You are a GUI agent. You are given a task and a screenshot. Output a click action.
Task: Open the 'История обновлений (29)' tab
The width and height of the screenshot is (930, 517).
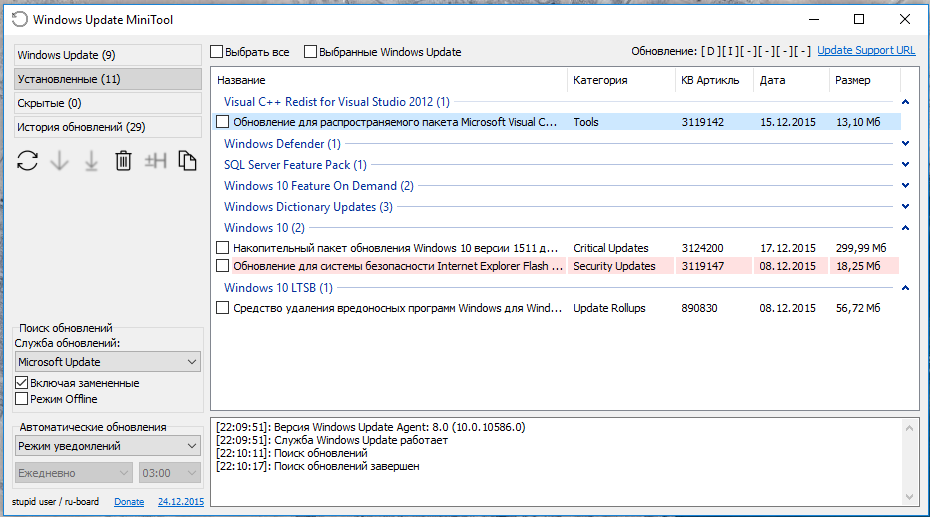pyautogui.click(x=108, y=127)
